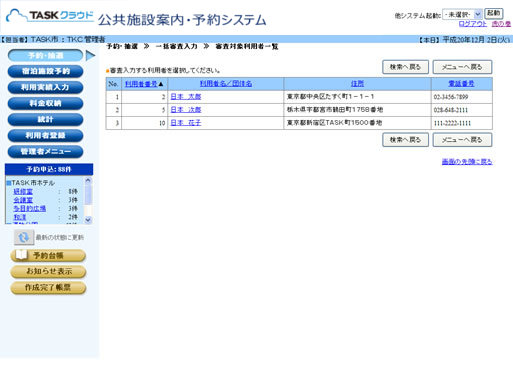
Task: Click the top メニューへ戻る button
Action: pyautogui.click(x=462, y=67)
